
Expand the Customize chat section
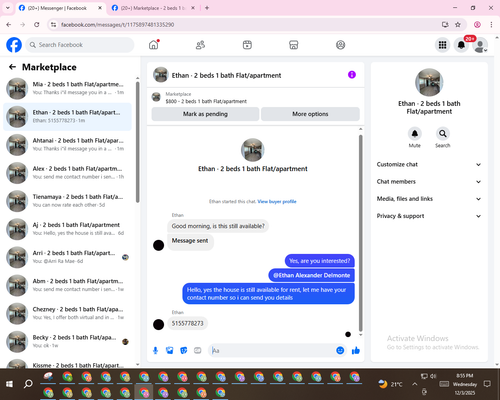click(429, 164)
